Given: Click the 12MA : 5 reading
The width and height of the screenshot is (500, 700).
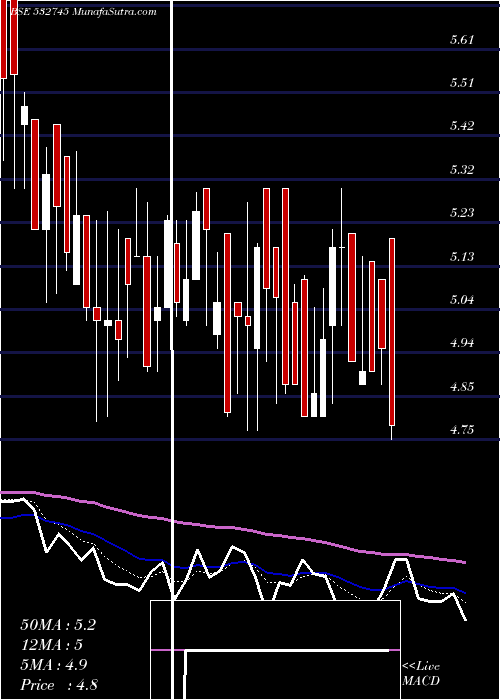Looking at the screenshot, I should [x=52, y=645].
